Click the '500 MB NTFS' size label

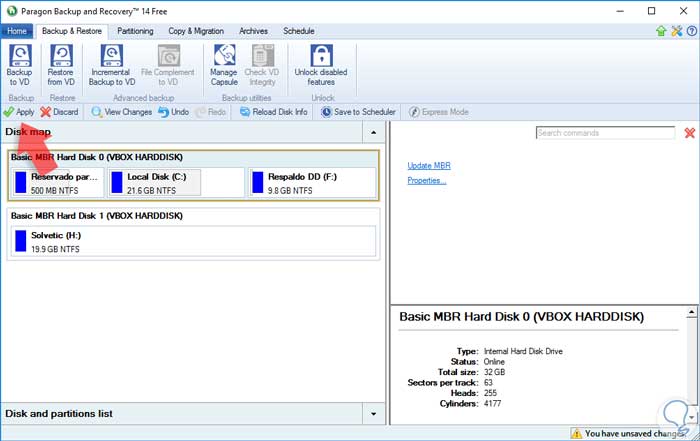pyautogui.click(x=54, y=191)
